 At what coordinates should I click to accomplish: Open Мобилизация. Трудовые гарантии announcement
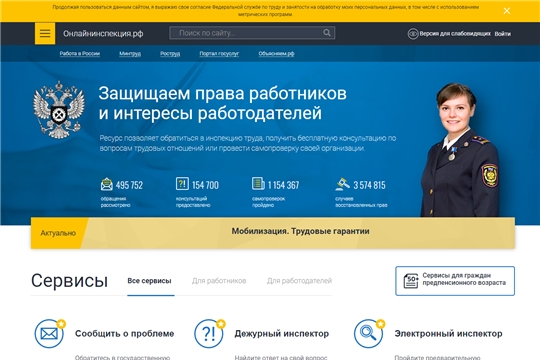(300, 231)
